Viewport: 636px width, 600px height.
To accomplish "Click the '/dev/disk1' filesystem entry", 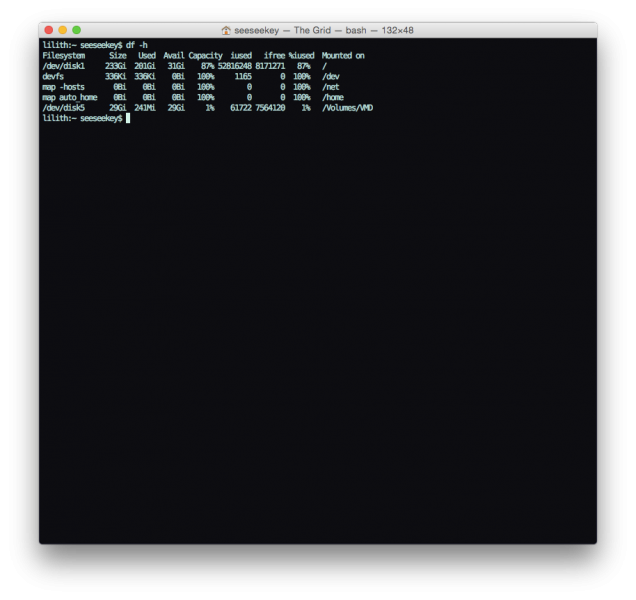I will click(x=64, y=66).
